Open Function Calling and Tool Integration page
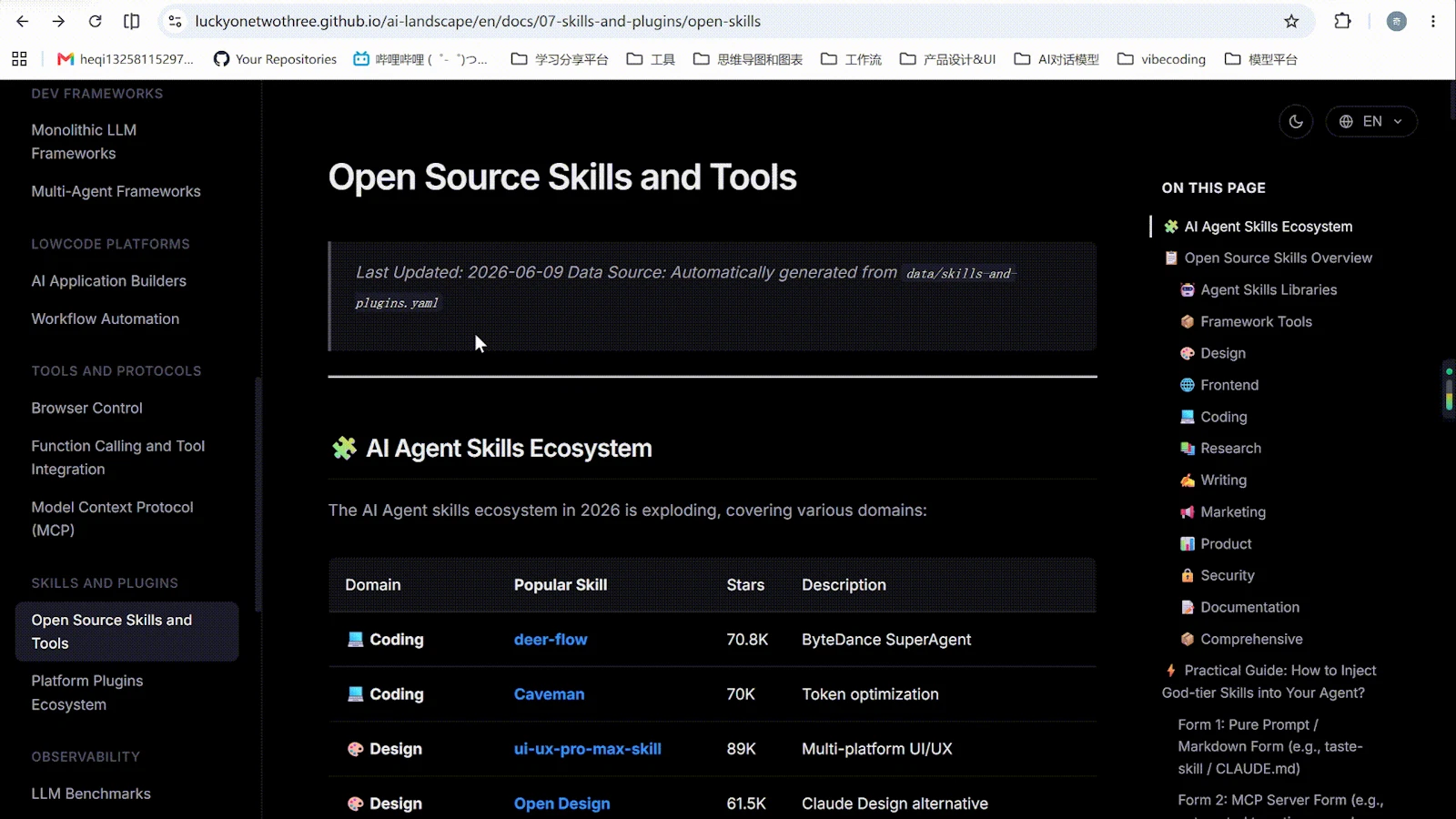The height and width of the screenshot is (819, 1456). 118,458
